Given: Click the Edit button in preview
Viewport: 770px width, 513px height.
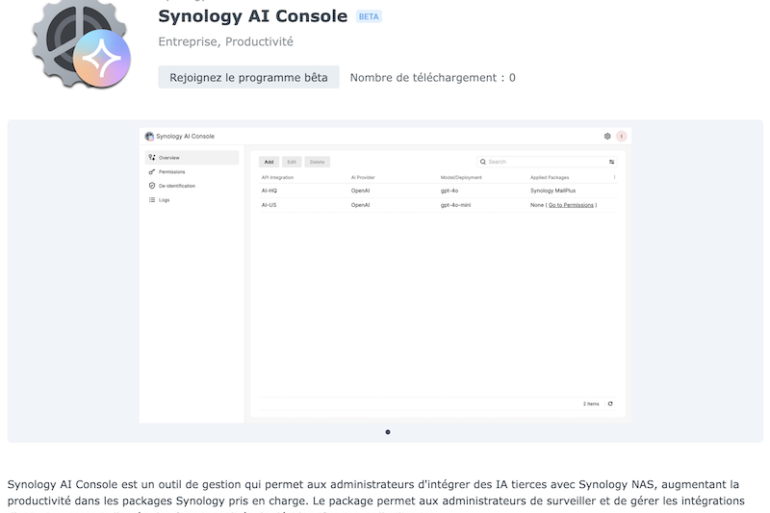Looking at the screenshot, I should pyautogui.click(x=292, y=162).
